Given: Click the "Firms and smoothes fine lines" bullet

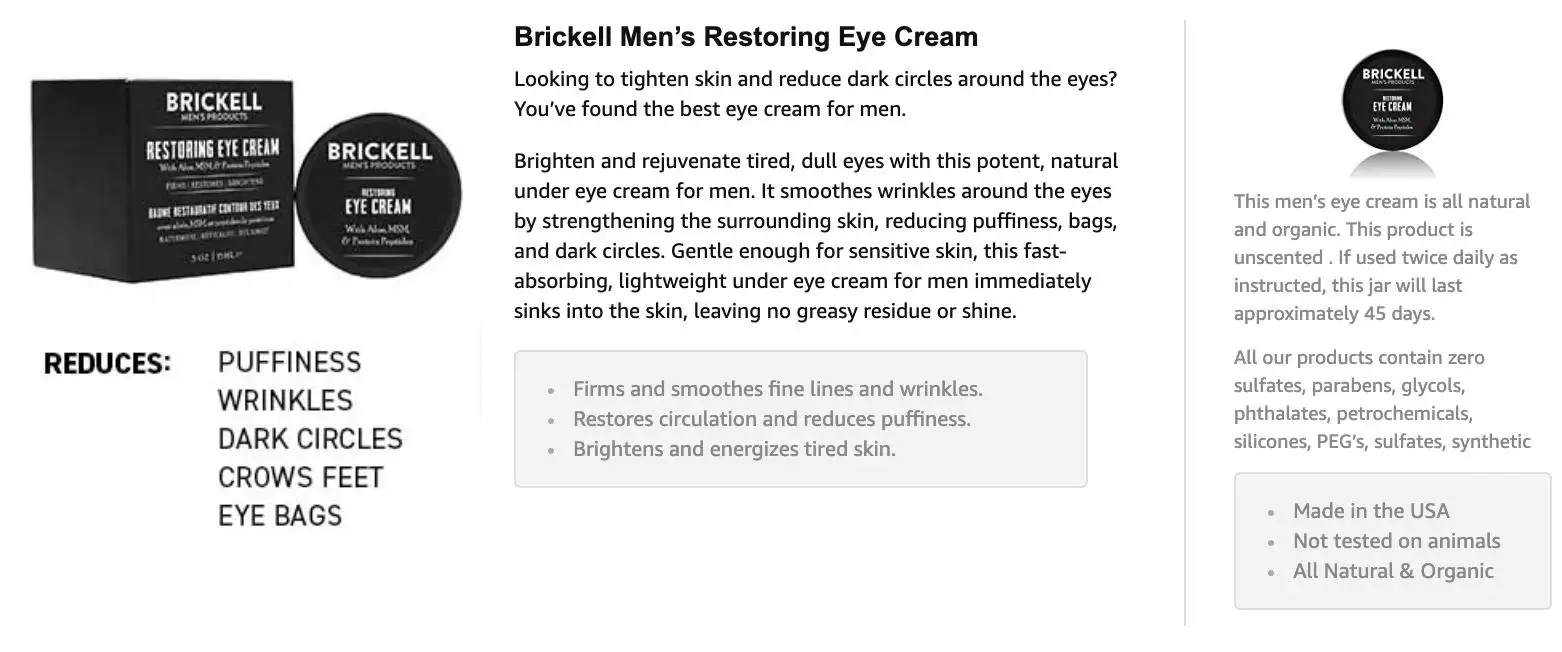Looking at the screenshot, I should [777, 389].
